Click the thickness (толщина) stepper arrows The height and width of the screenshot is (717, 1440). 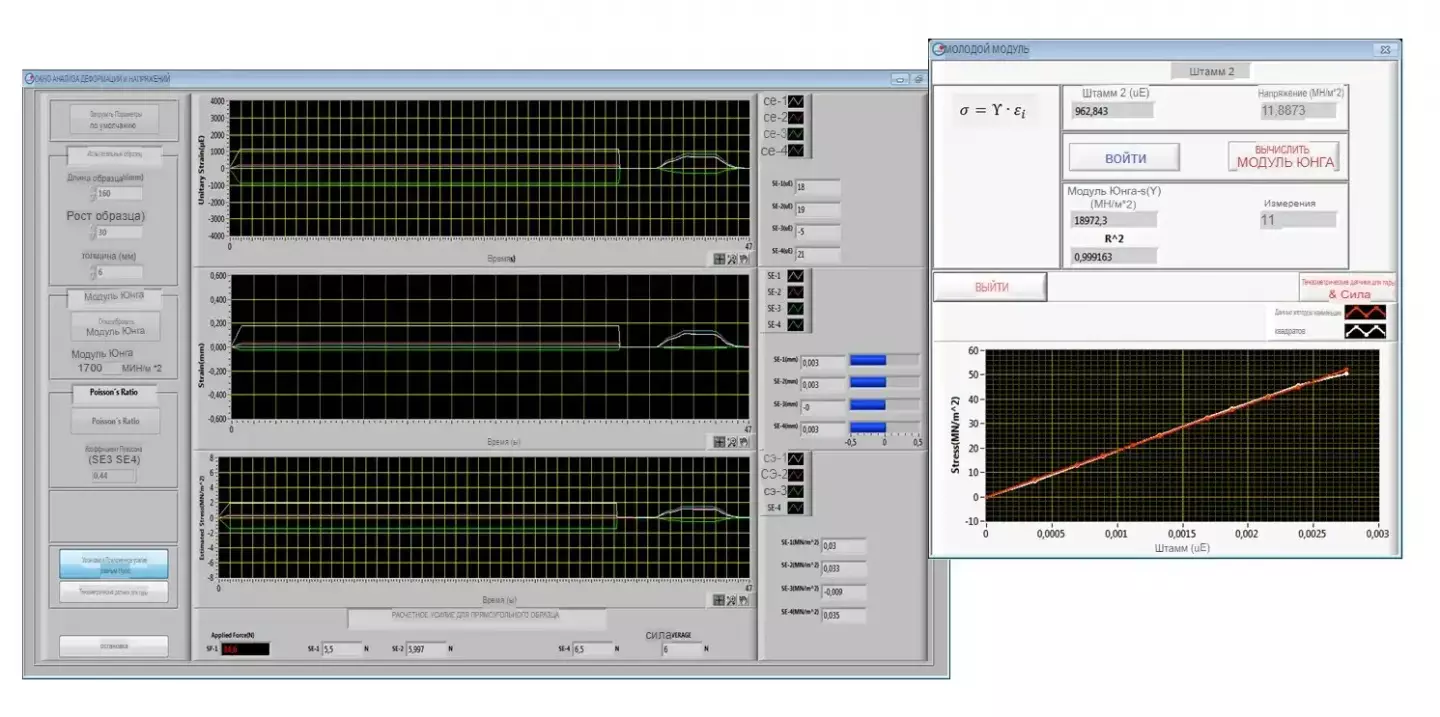[x=93, y=272]
